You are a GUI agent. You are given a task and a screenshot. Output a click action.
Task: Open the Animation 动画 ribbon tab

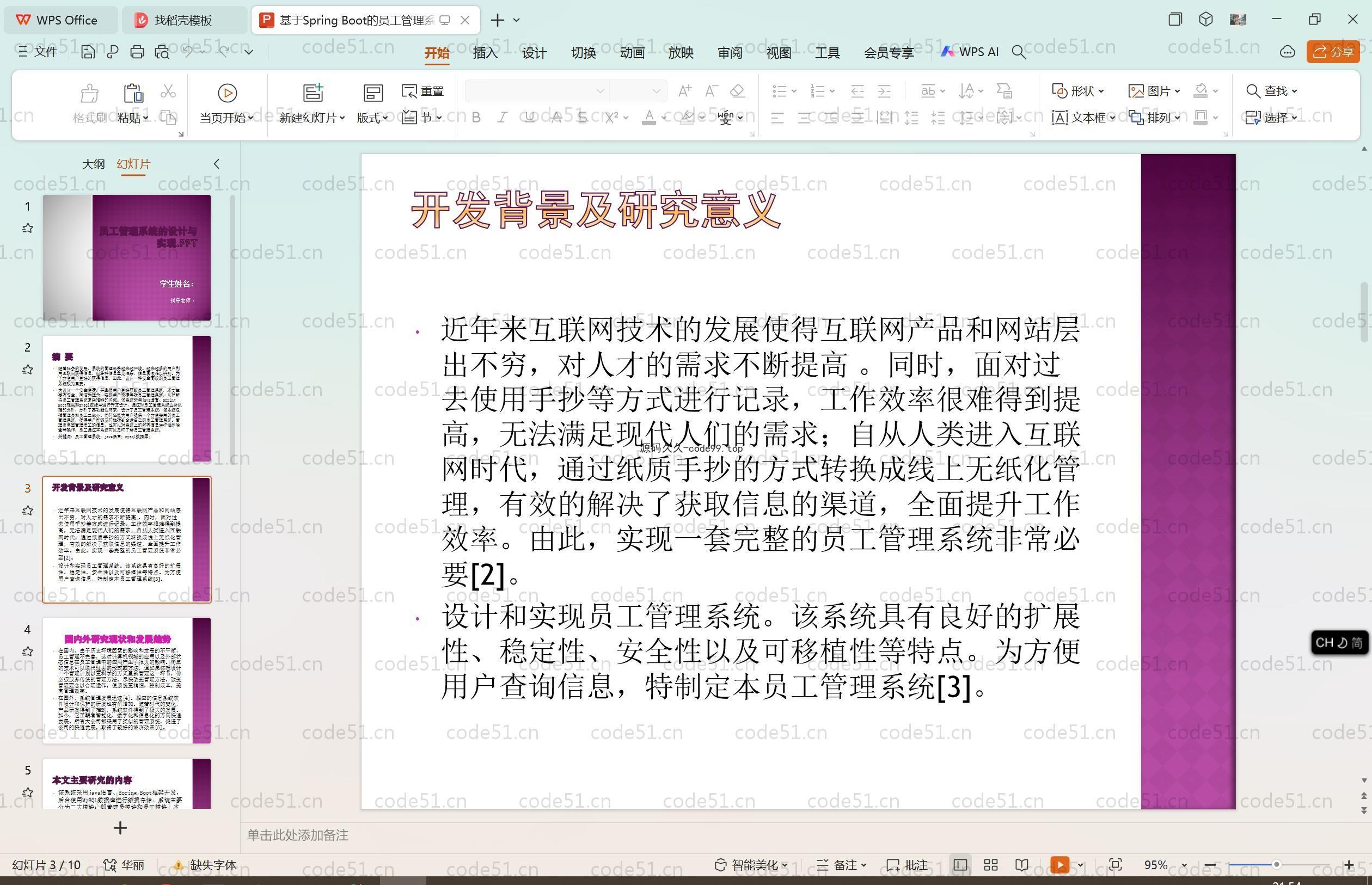(x=632, y=53)
